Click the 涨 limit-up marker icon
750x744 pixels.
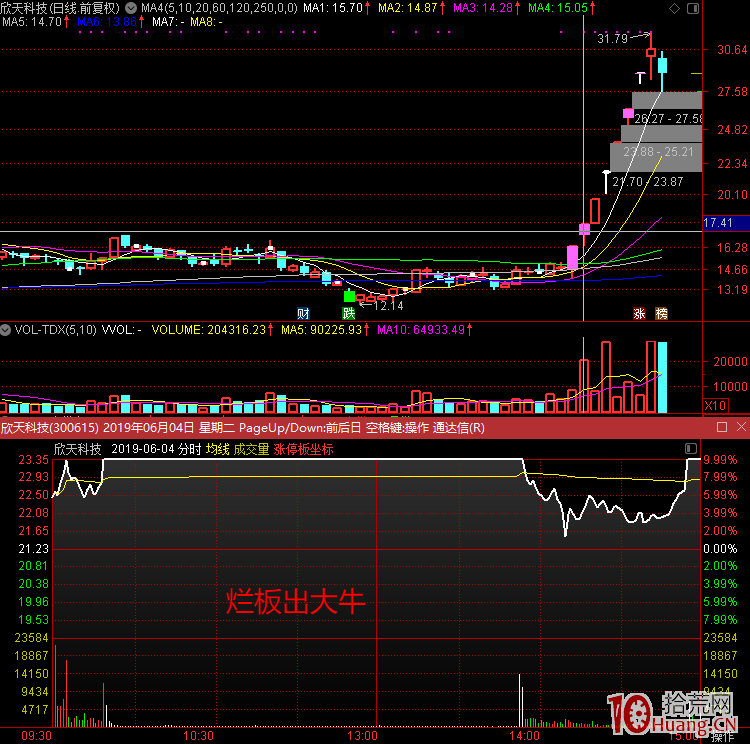tap(639, 313)
